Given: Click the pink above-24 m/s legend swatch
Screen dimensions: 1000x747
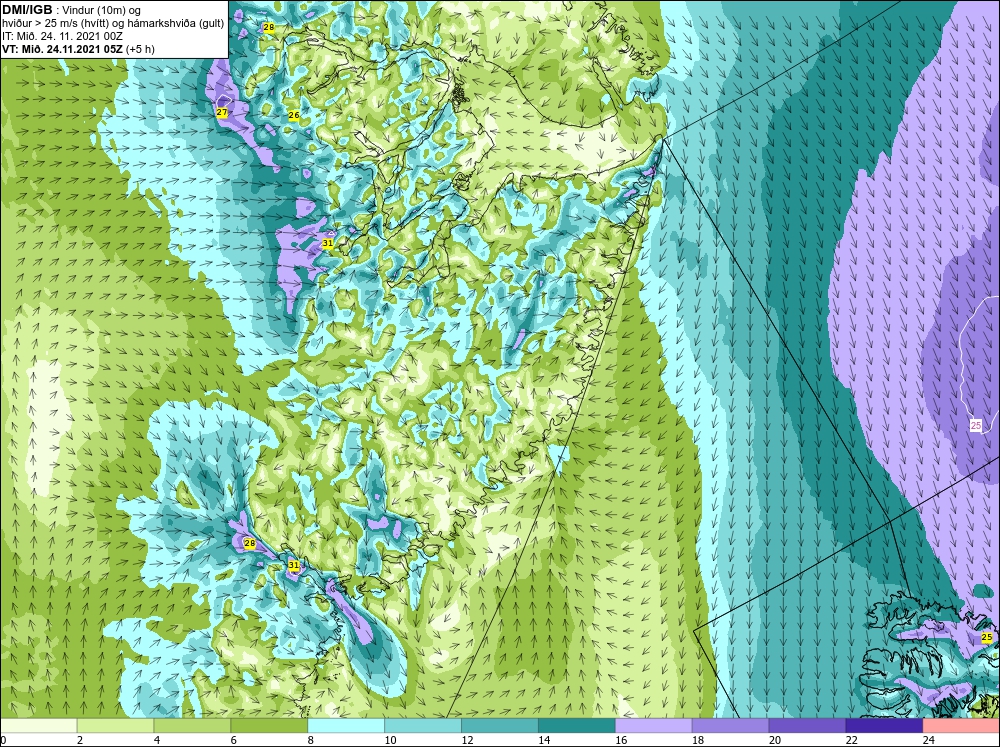Looking at the screenshot, I should click(961, 725).
